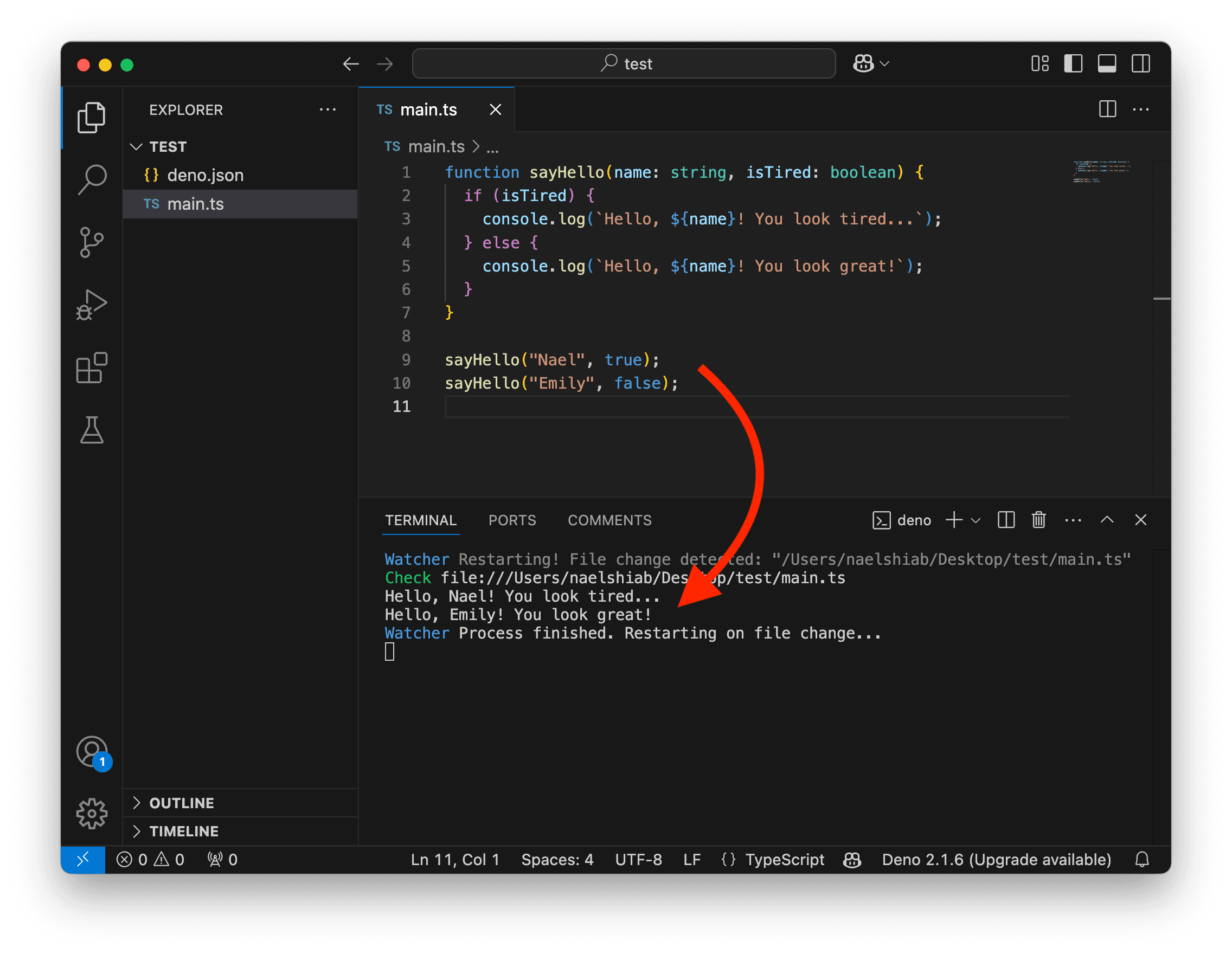Open remote window button in status bar
This screenshot has width=1232, height=954.
pyautogui.click(x=83, y=859)
